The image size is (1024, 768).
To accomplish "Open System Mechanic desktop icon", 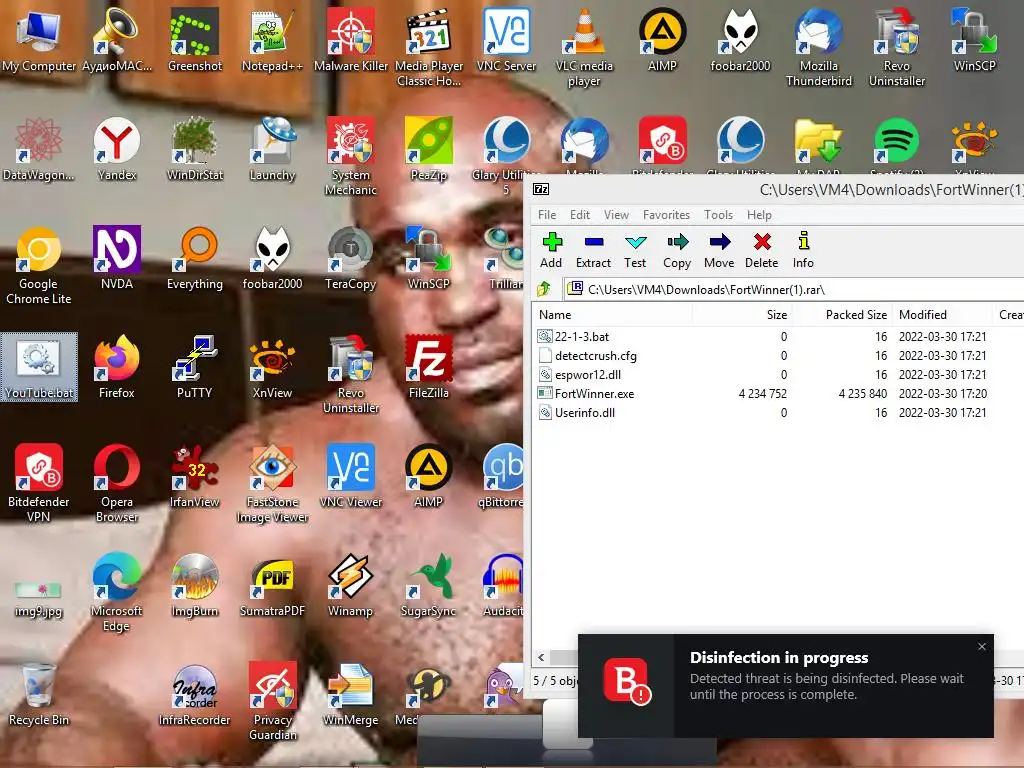I will click(351, 157).
